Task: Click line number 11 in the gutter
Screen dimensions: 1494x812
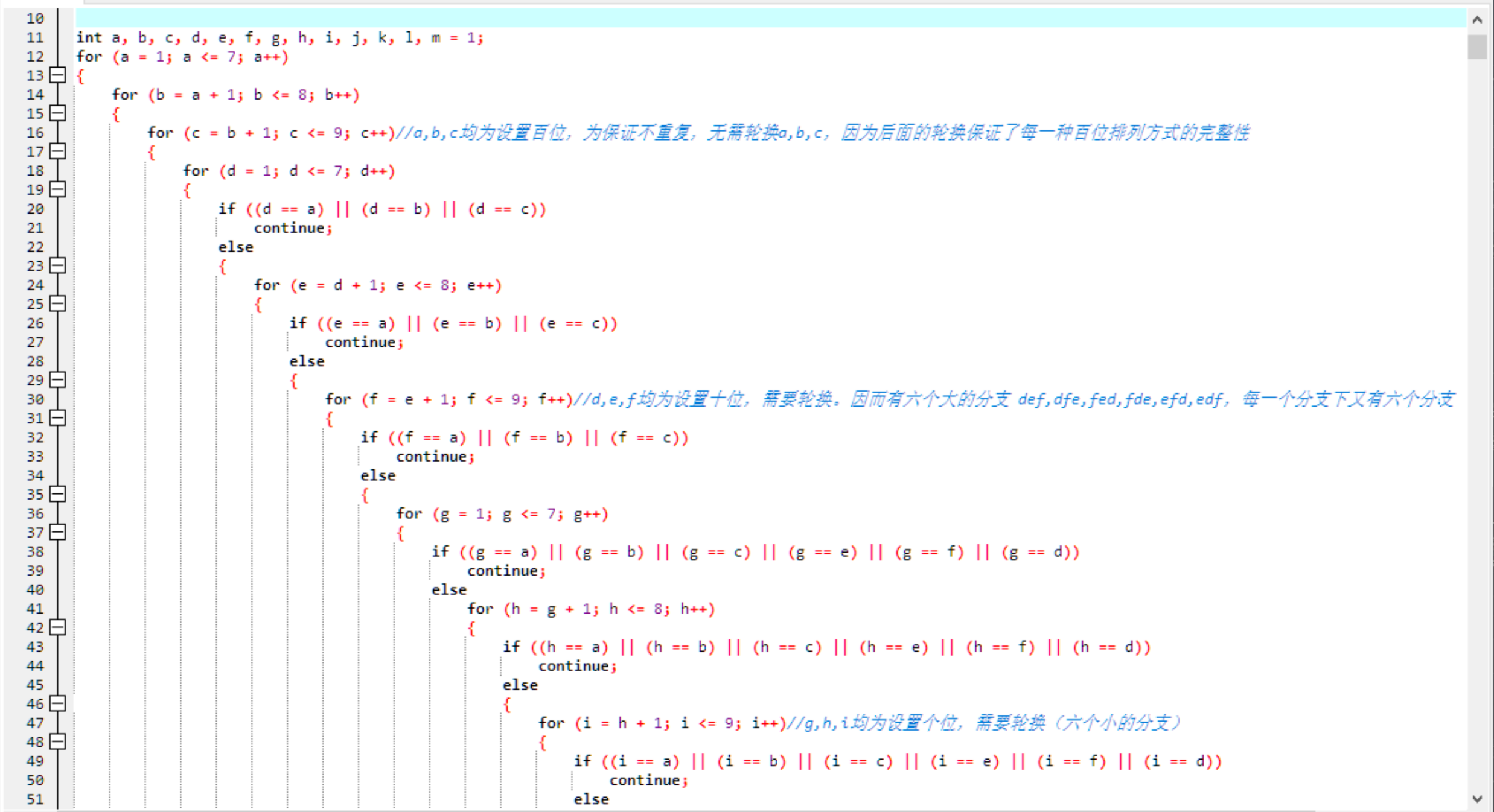Action: pos(34,37)
